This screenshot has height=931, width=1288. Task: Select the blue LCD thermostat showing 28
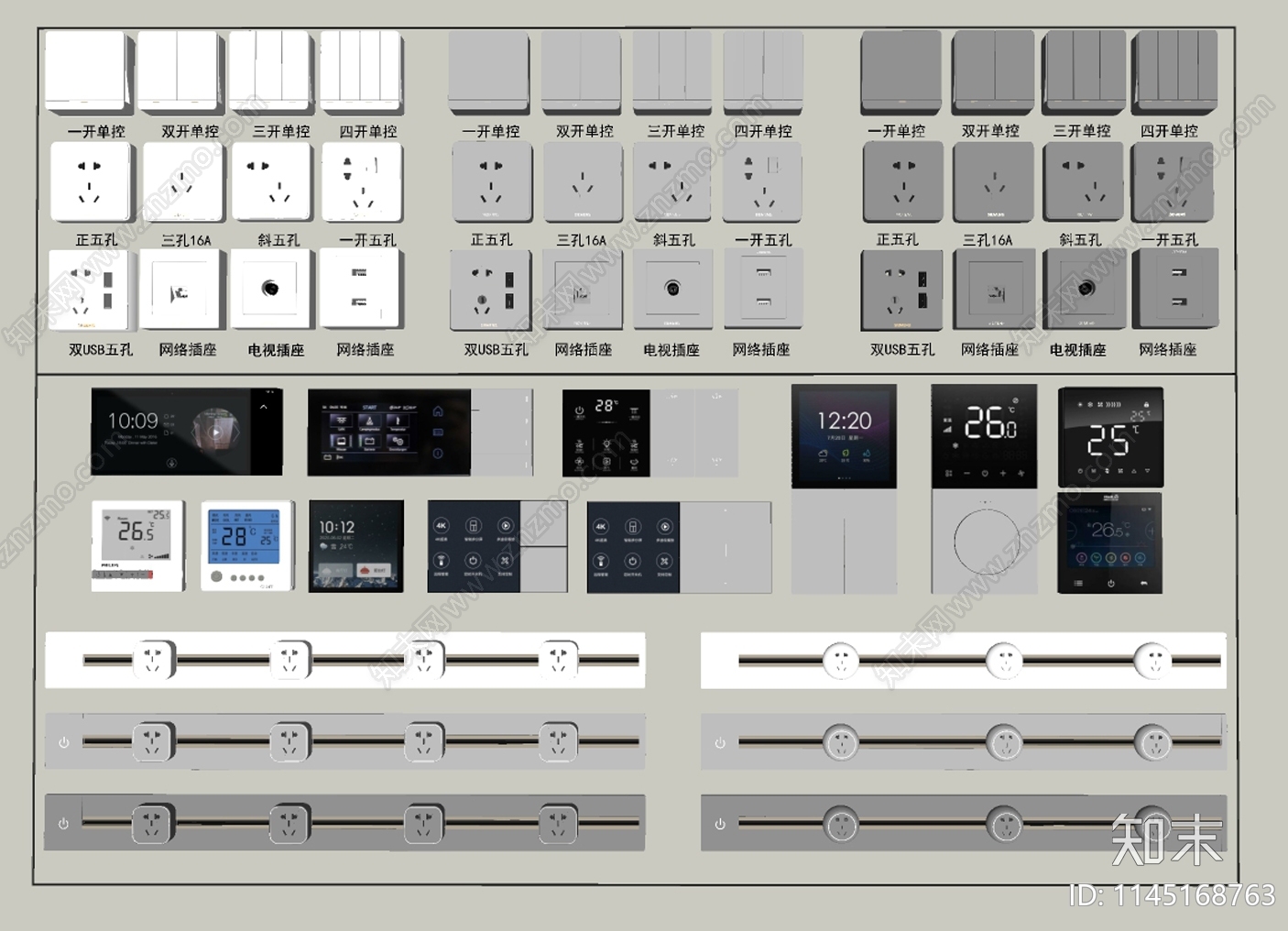[x=247, y=546]
